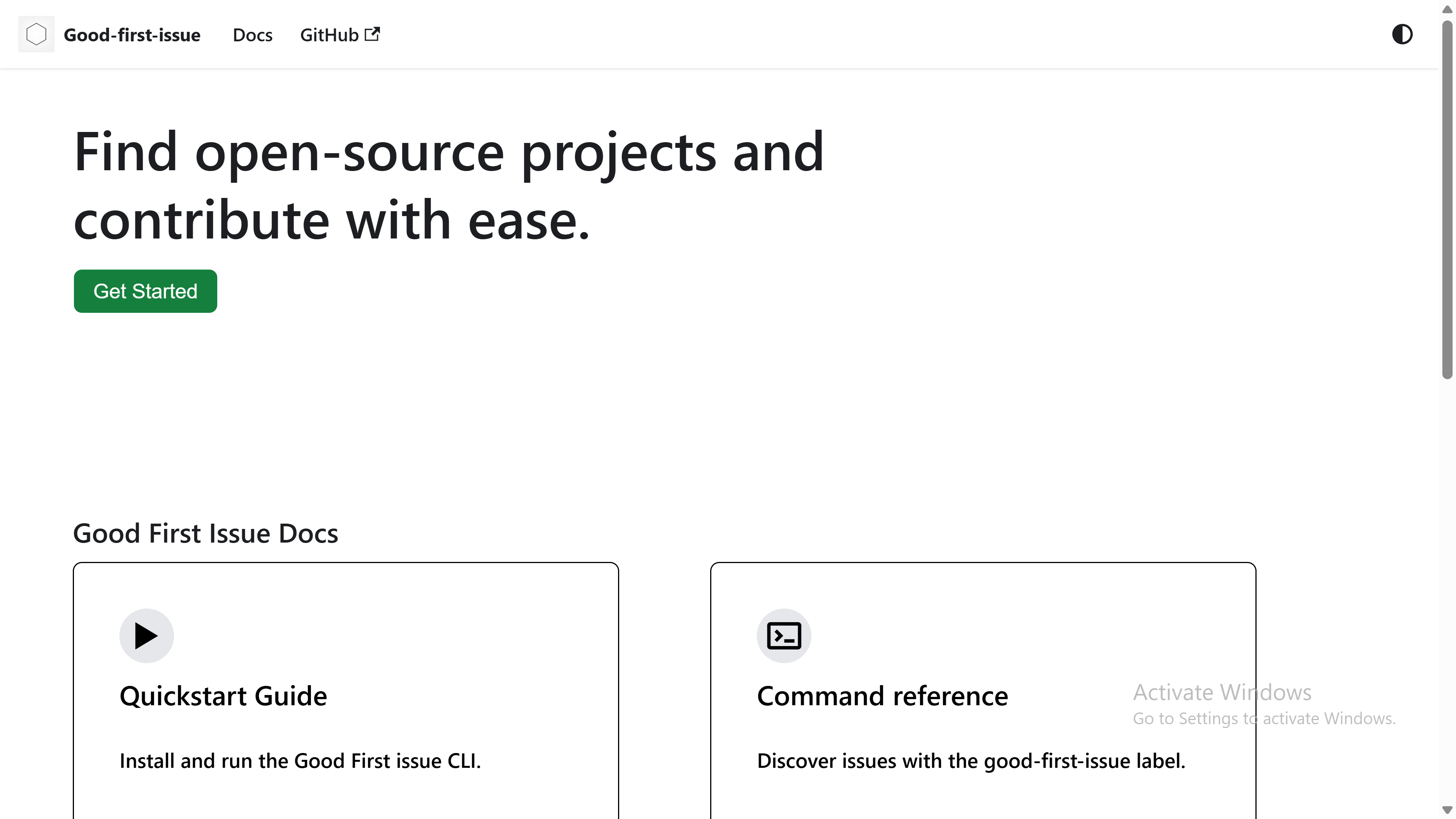Go to home via Good-first-issue title
The image size is (1456, 819).
(x=132, y=35)
